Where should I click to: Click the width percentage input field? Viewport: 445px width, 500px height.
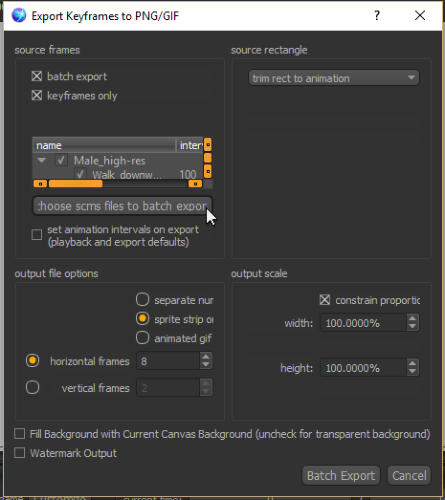[363, 323]
